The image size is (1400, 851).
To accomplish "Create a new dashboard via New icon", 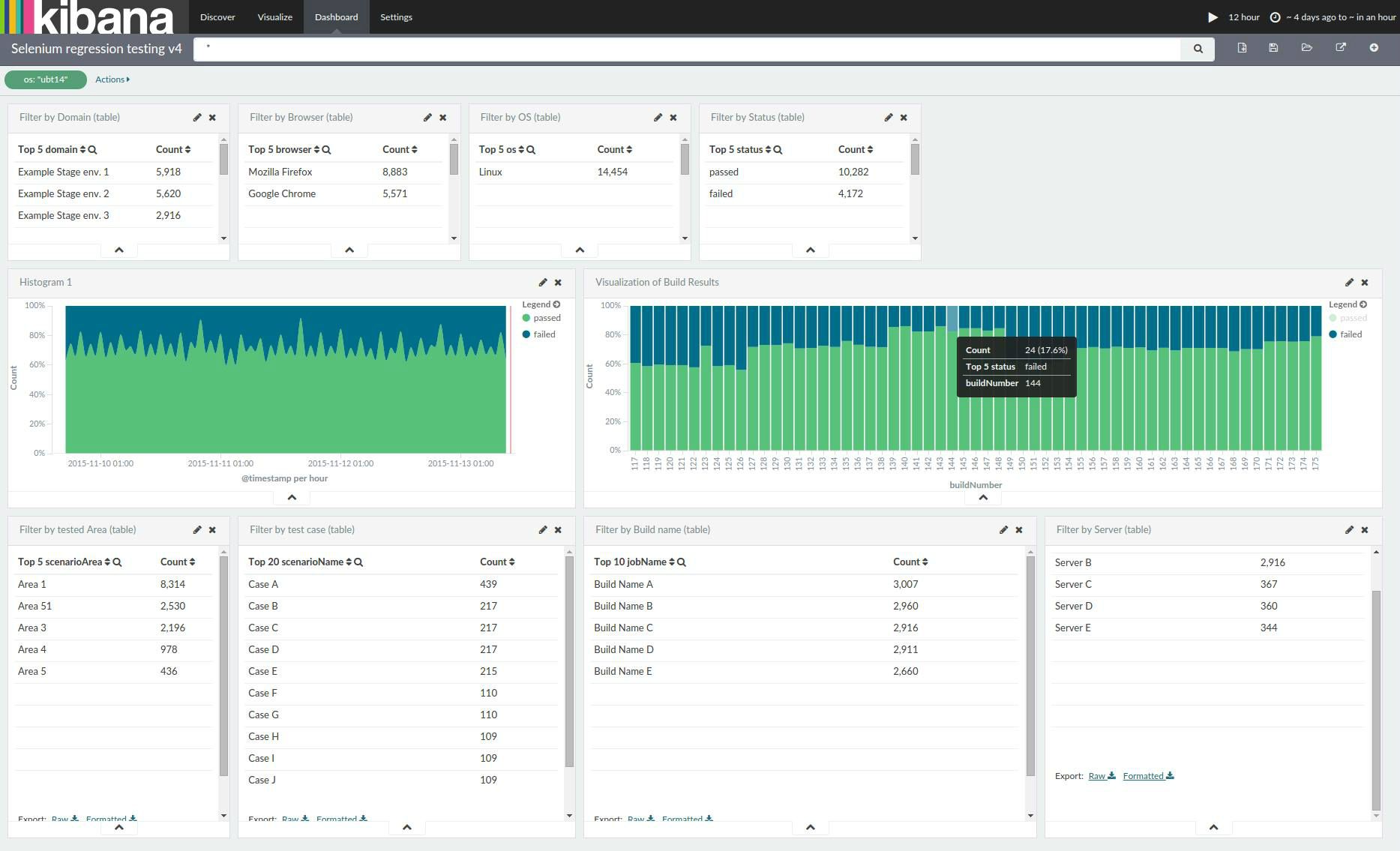I will pos(1241,47).
